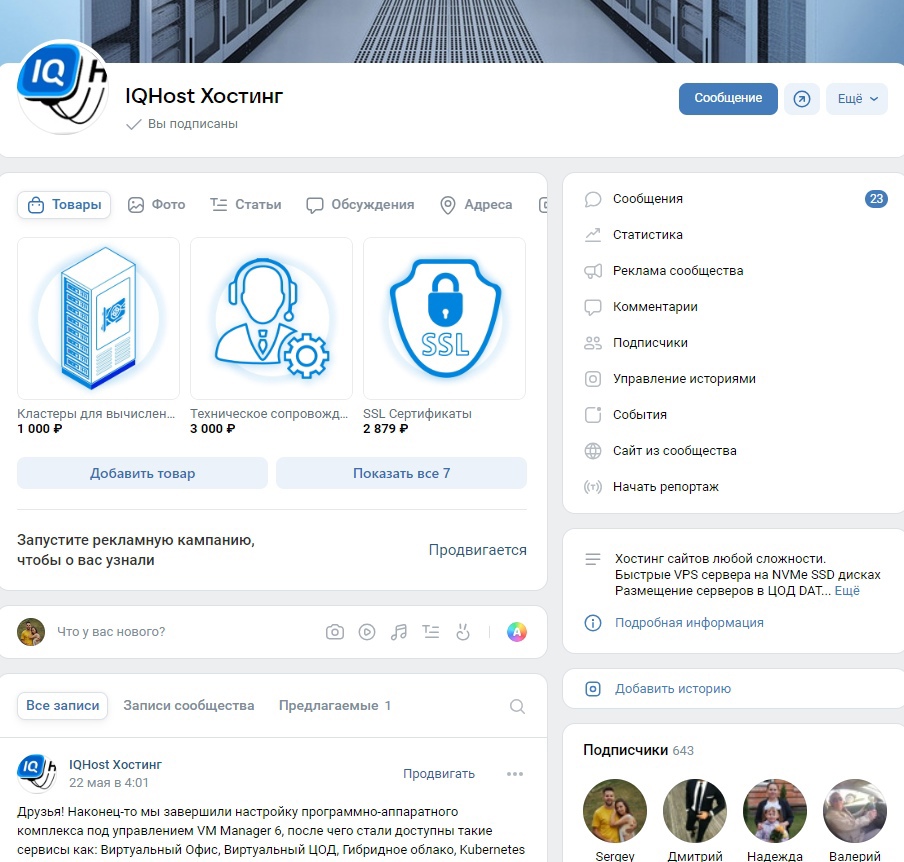The height and width of the screenshot is (862, 904).
Task: Click the Комментарии bubble icon
Action: (593, 307)
